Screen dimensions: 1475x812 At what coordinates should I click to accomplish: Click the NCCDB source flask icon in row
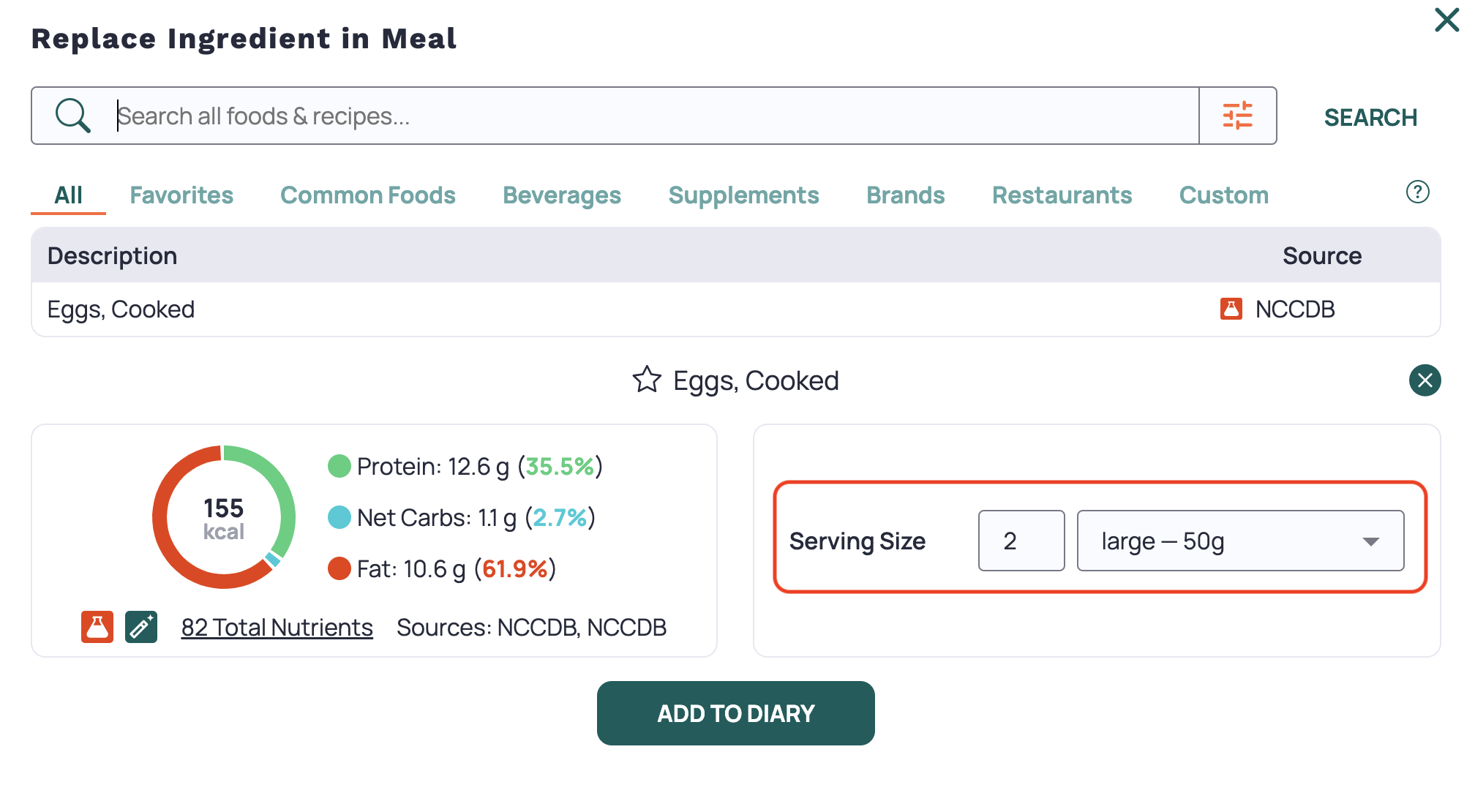point(1231,309)
